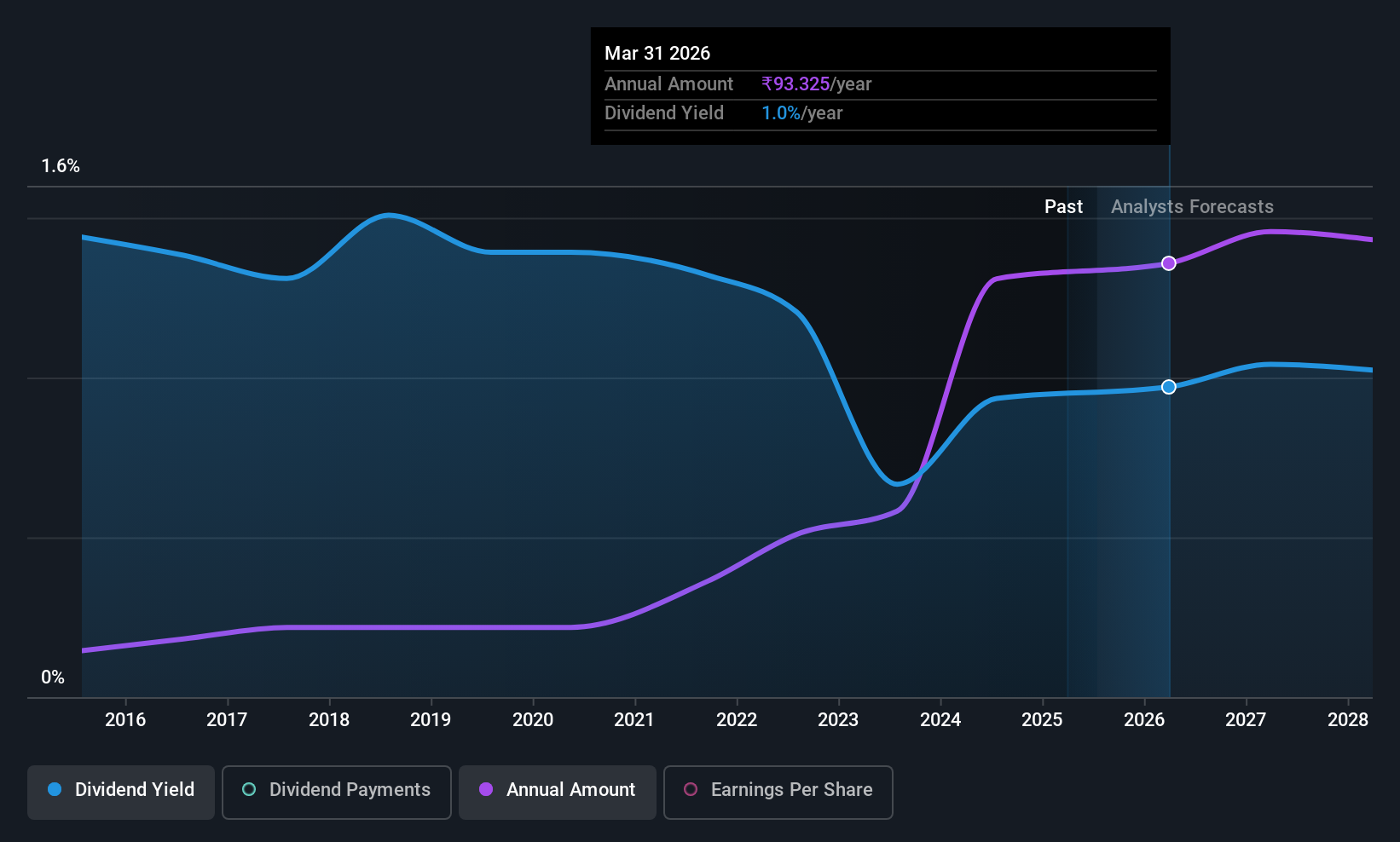Select the 2020 x-axis label

pos(533,720)
